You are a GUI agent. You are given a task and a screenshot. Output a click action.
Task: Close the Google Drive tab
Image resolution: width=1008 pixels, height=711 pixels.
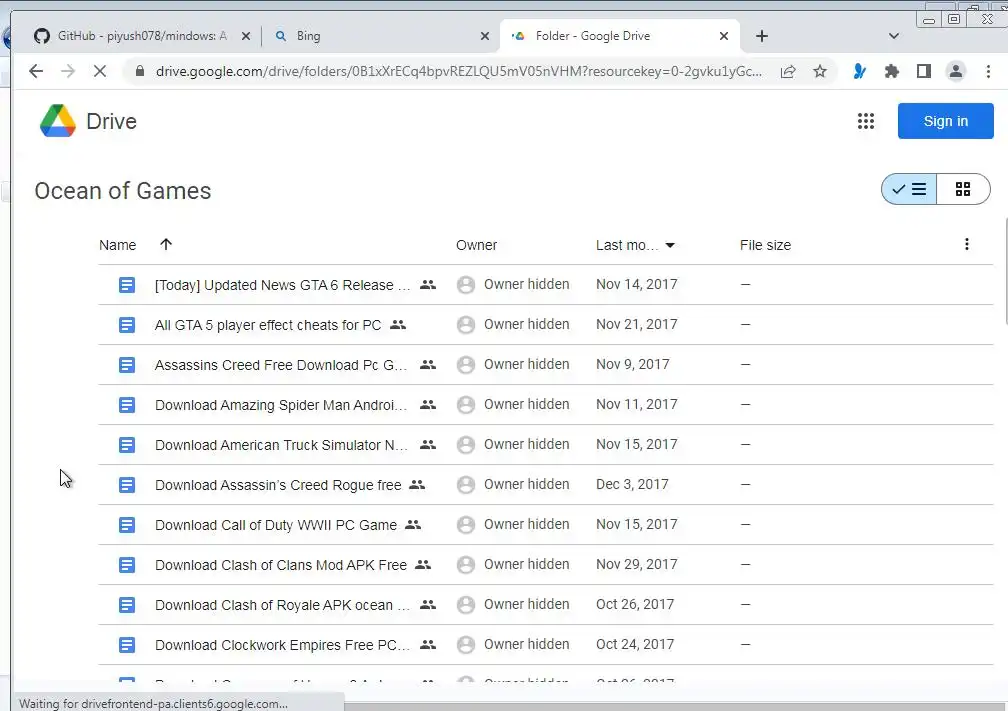point(724,36)
